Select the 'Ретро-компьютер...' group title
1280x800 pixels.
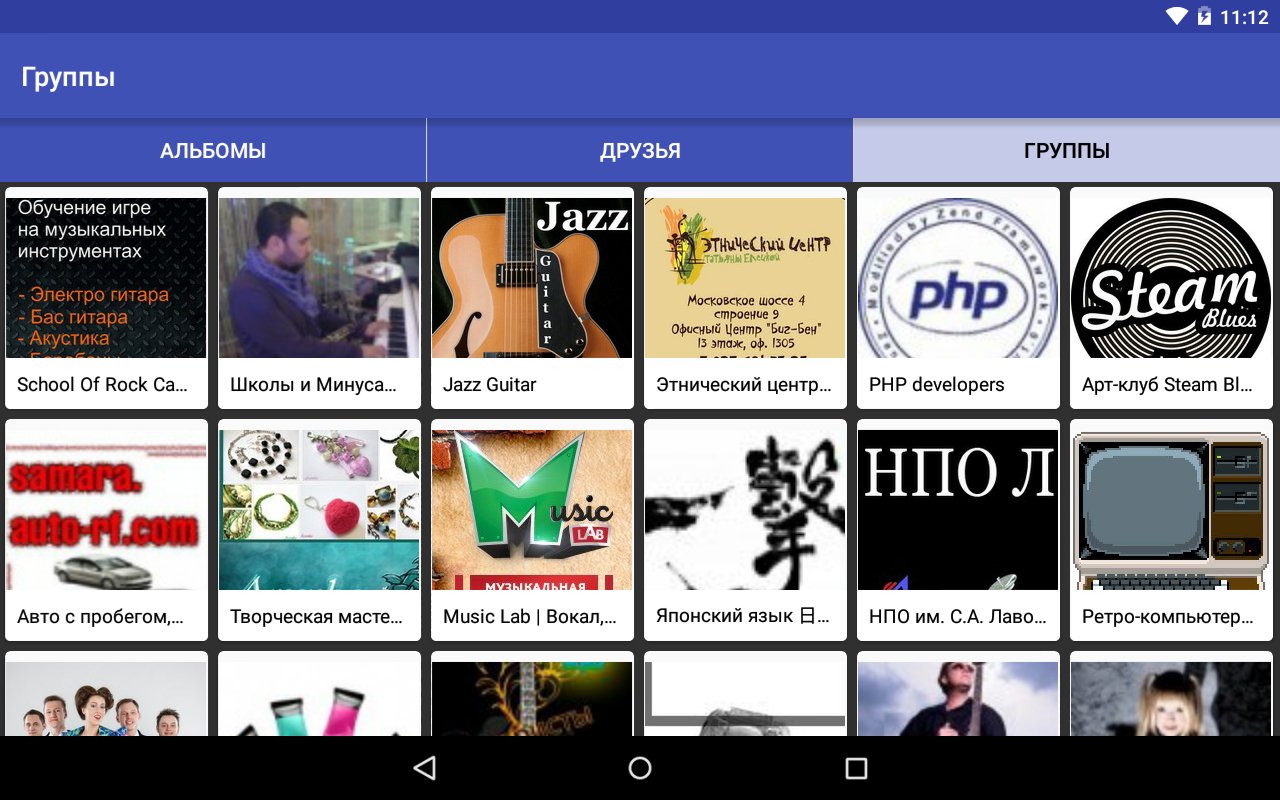pyautogui.click(x=1167, y=617)
